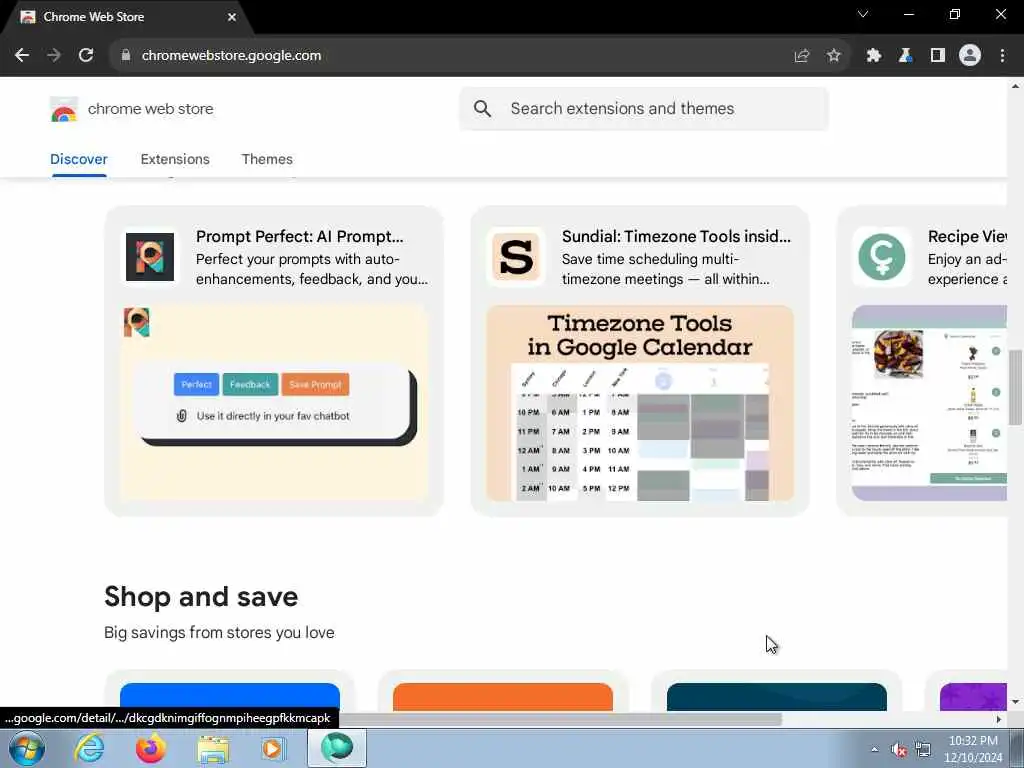Switch to the Extensions tab

175,159
